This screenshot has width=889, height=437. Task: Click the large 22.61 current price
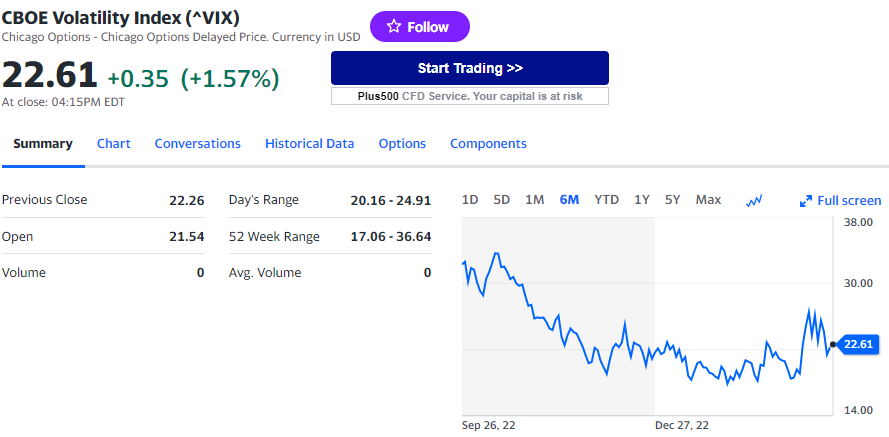click(x=49, y=75)
